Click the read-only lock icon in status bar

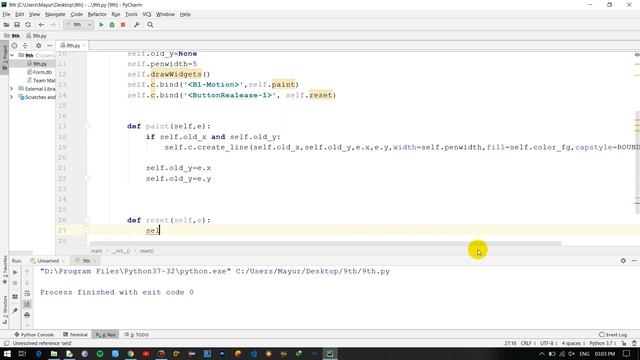[x=624, y=343]
